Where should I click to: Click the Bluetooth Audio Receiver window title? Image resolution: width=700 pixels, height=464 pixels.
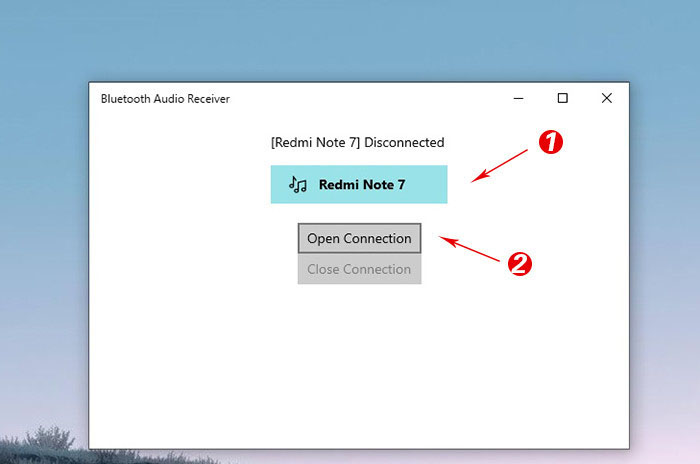coord(165,99)
